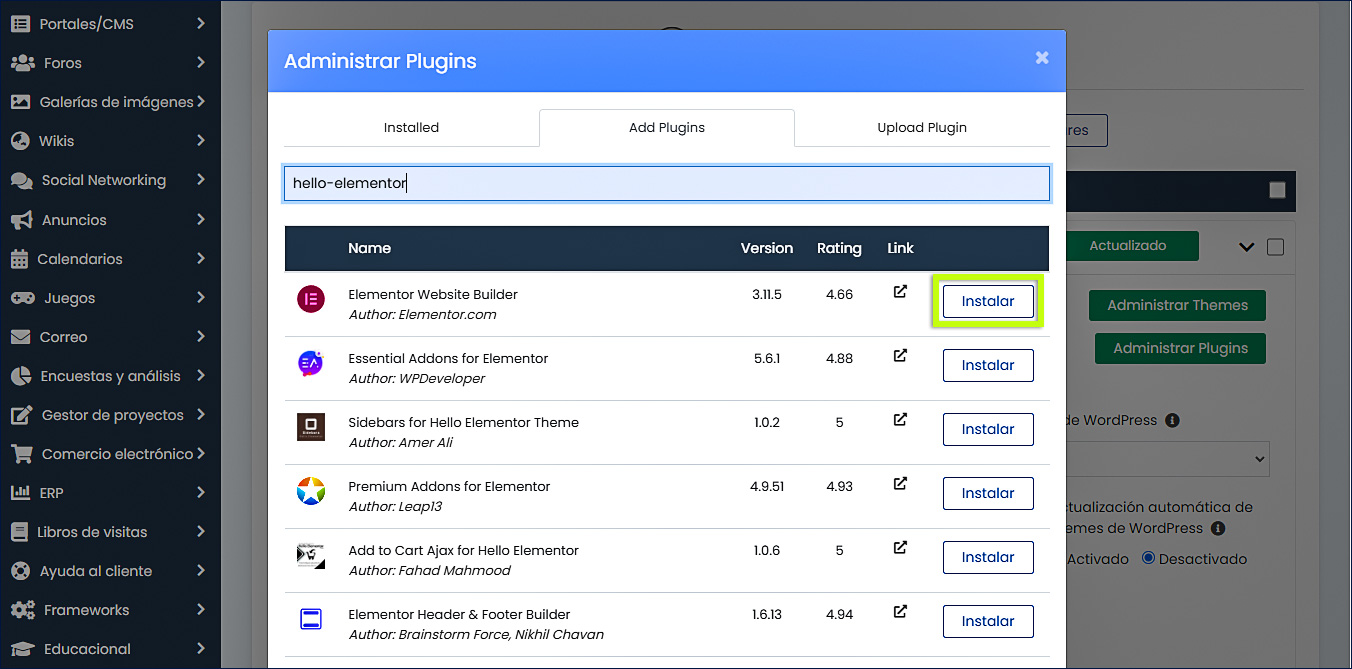
Task: Click the Administrar Themes button
Action: (1177, 305)
